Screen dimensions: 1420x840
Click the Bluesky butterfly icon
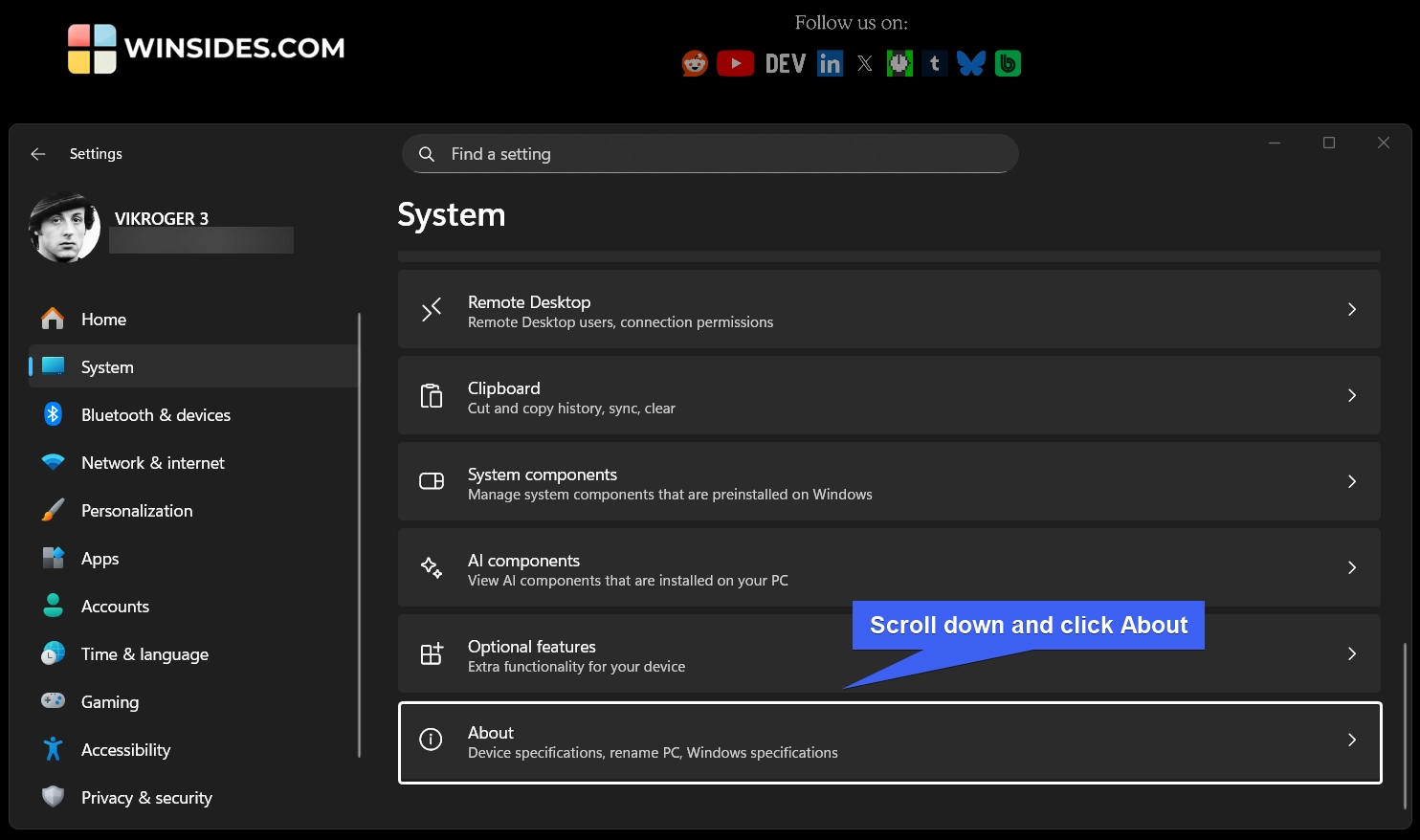click(x=970, y=63)
